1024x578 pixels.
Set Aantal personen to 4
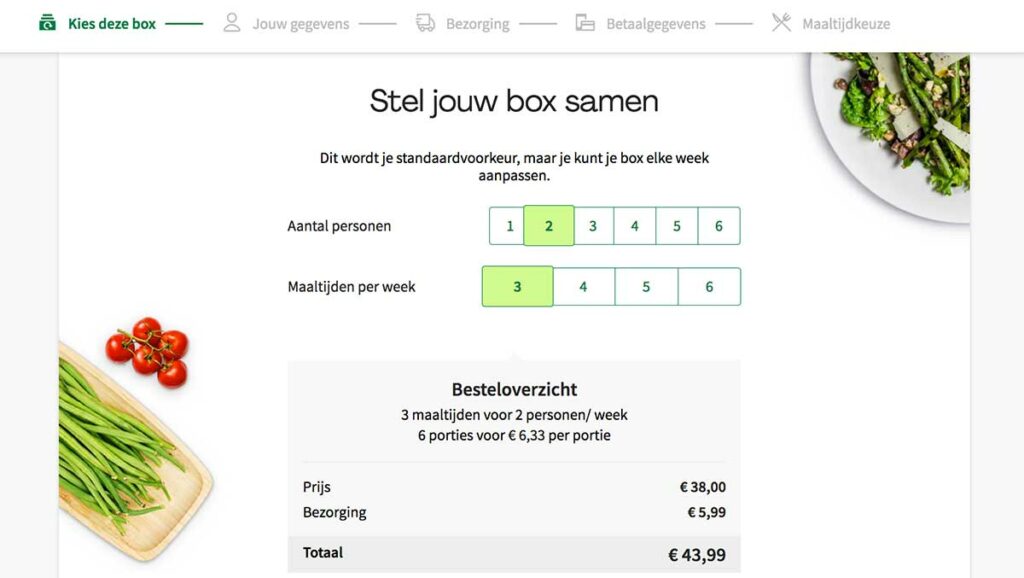635,226
